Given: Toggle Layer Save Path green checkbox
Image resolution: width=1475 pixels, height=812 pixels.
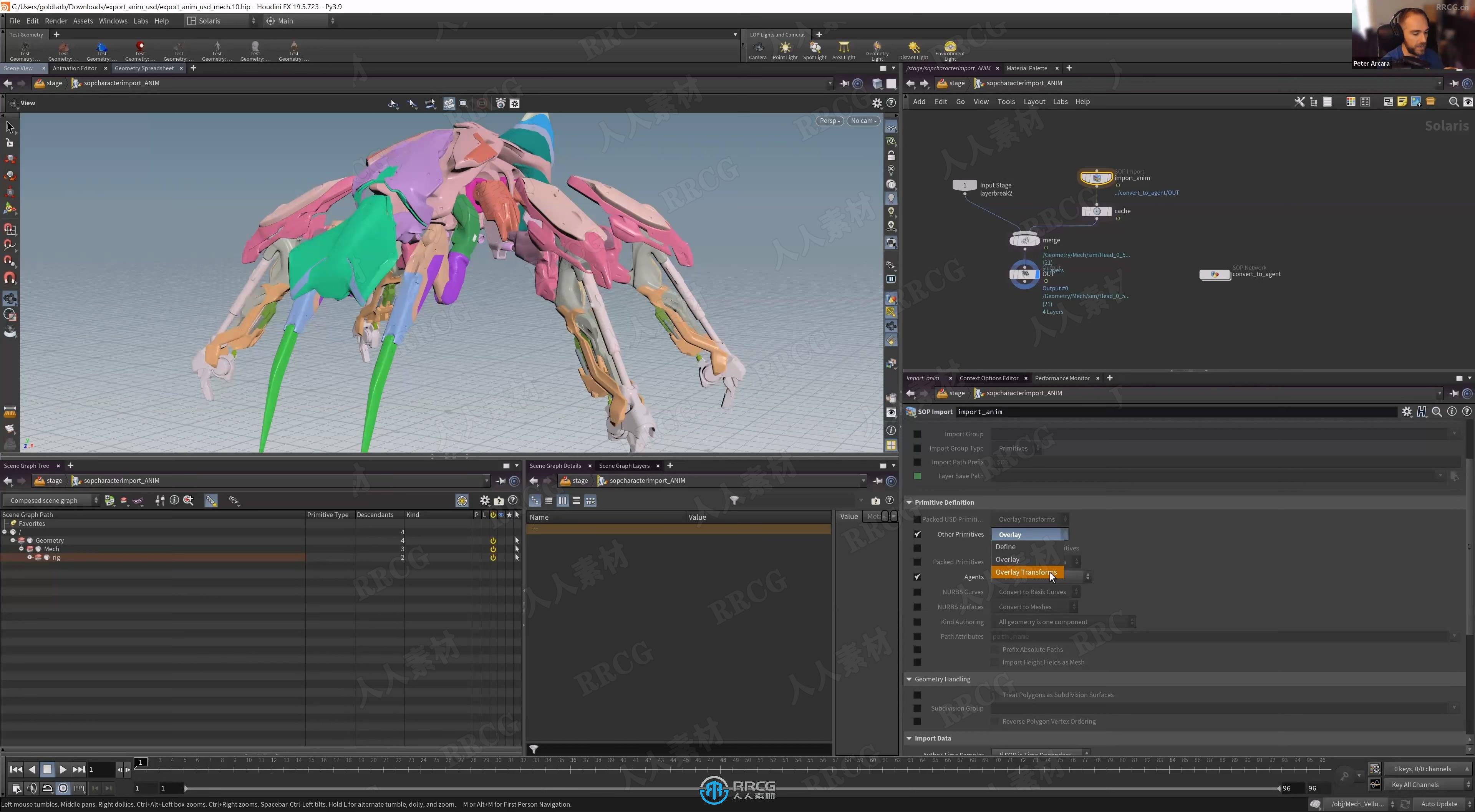Looking at the screenshot, I should point(917,476).
